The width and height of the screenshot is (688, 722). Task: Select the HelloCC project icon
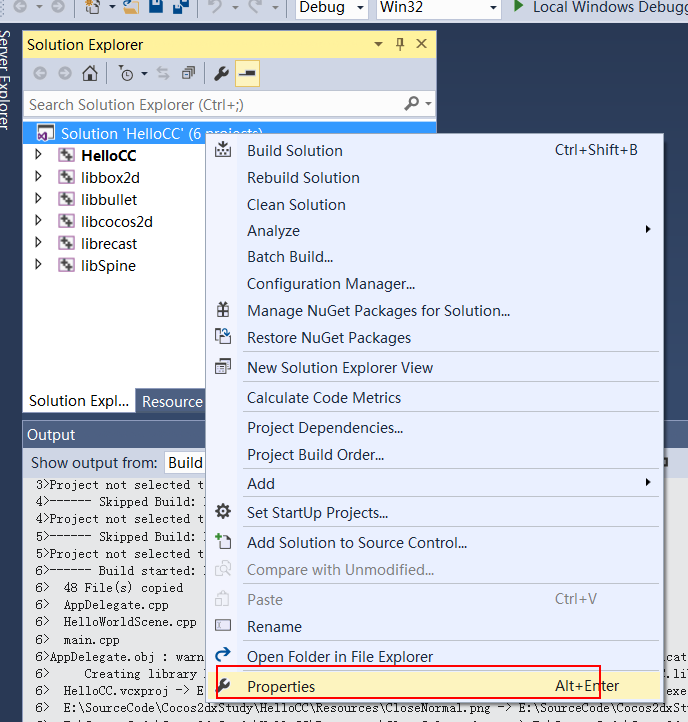(66, 155)
